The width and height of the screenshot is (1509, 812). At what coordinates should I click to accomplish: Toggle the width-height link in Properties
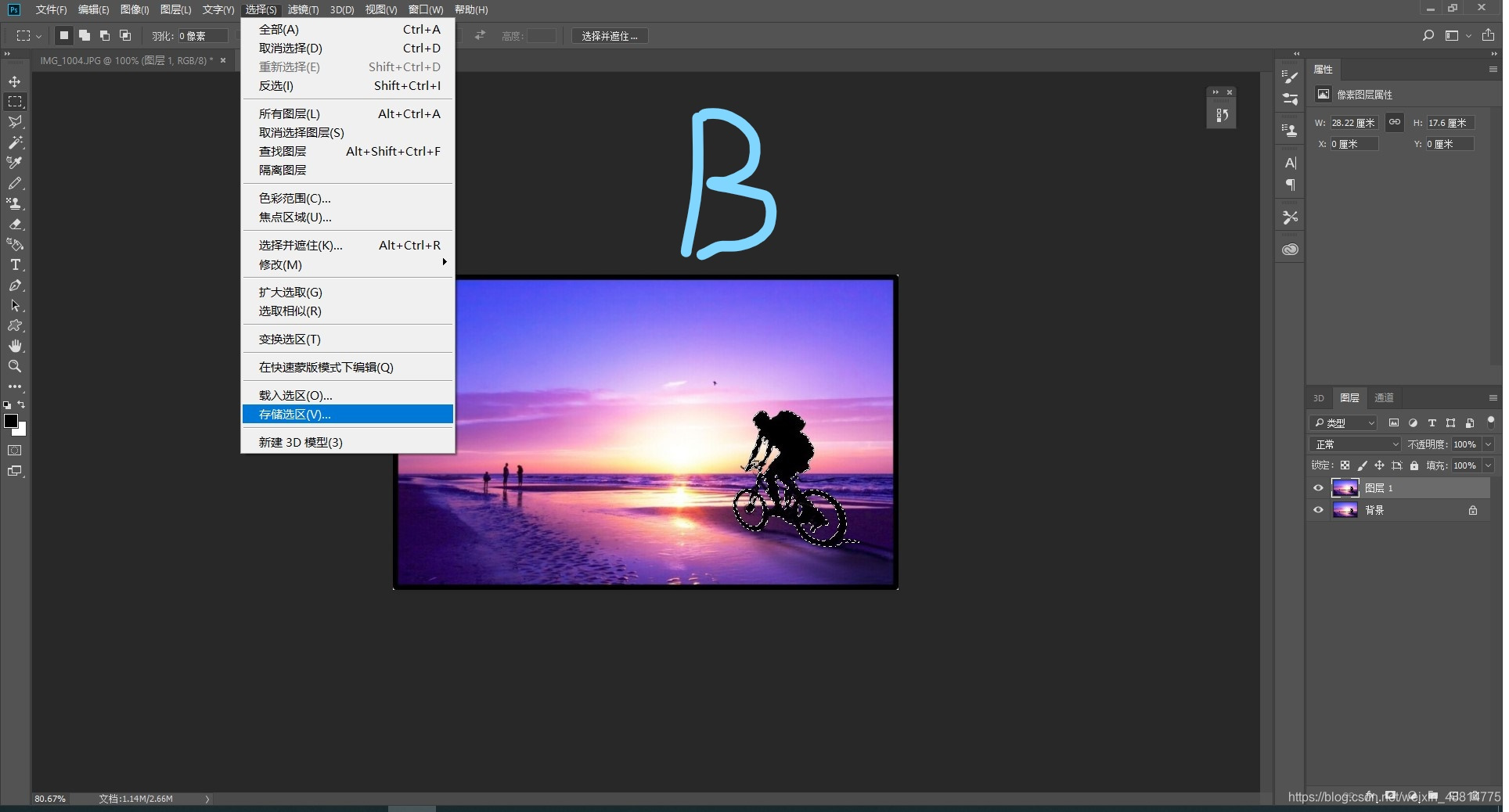[x=1395, y=122]
